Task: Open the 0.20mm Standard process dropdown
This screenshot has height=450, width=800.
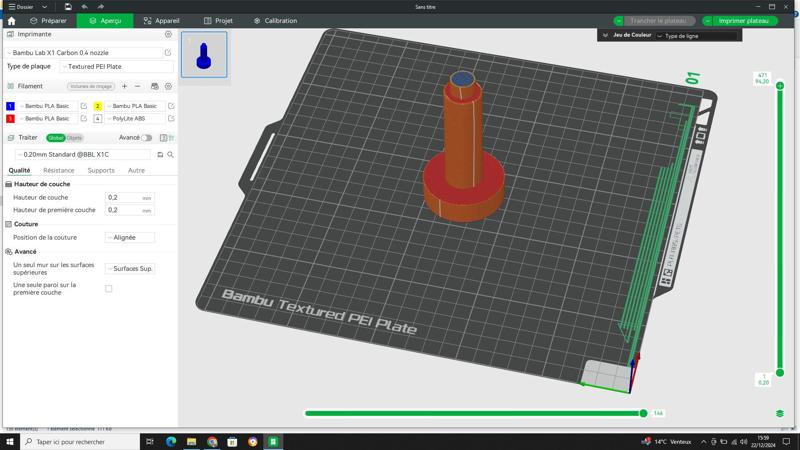Action: [83, 155]
